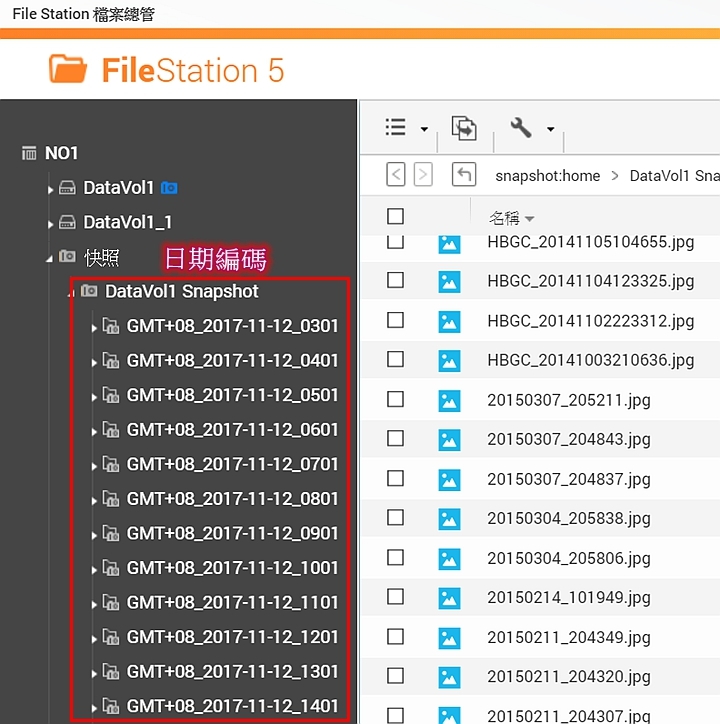Collapse the 快照 tree node
This screenshot has width=720, height=724.
point(49,259)
